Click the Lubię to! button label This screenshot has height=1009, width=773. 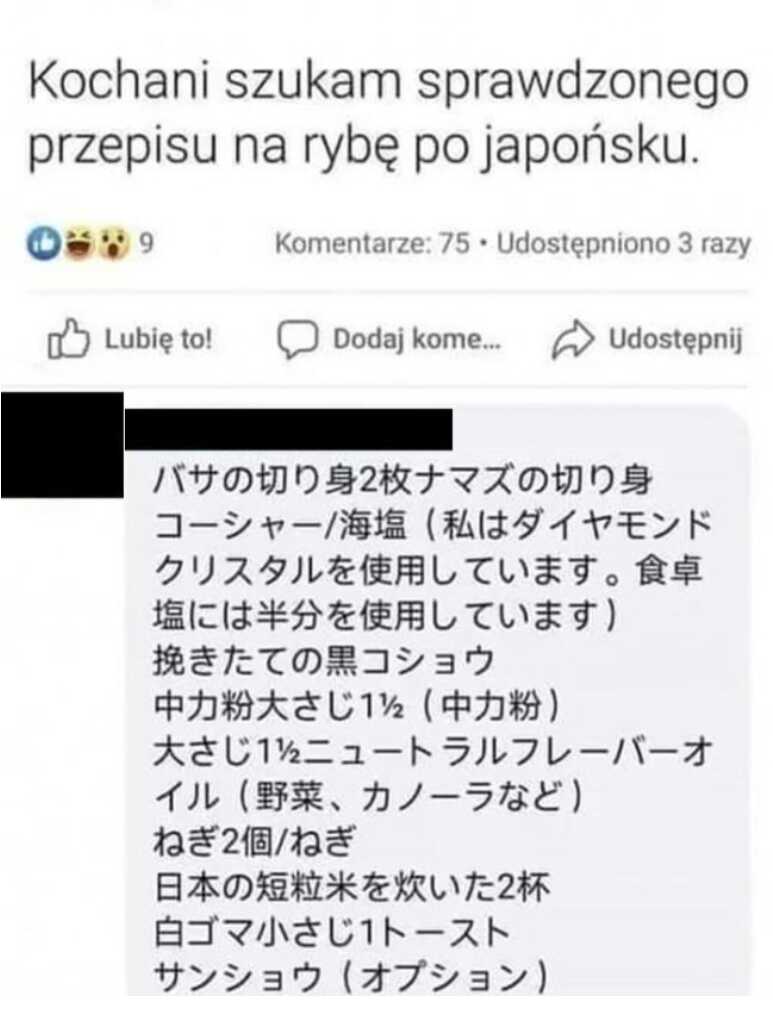pyautogui.click(x=158, y=338)
